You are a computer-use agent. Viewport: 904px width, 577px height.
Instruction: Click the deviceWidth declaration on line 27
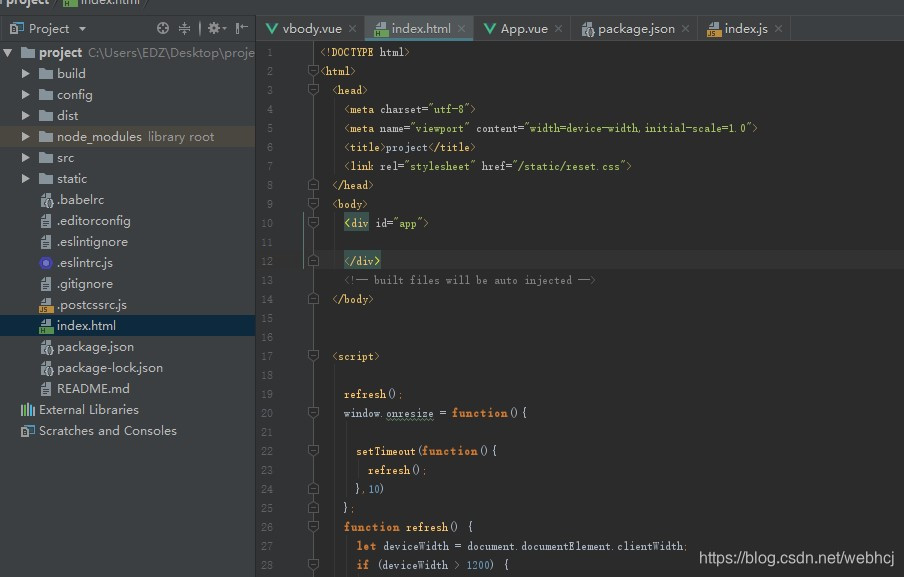[521, 546]
